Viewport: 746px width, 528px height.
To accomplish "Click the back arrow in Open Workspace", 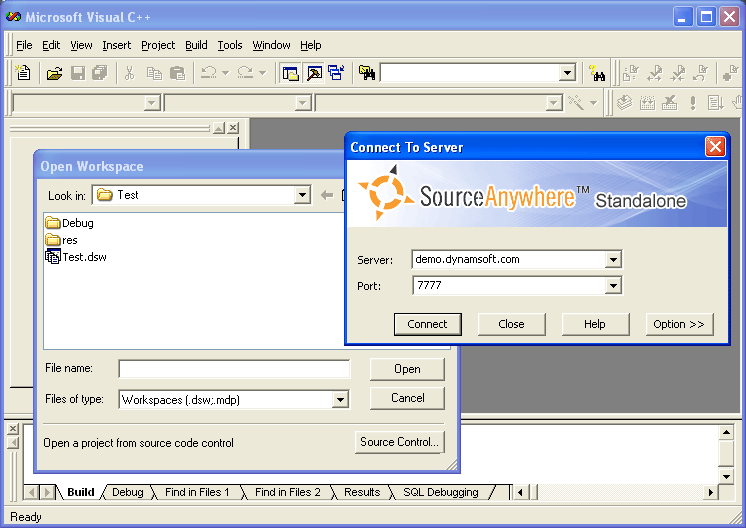I will 327,195.
